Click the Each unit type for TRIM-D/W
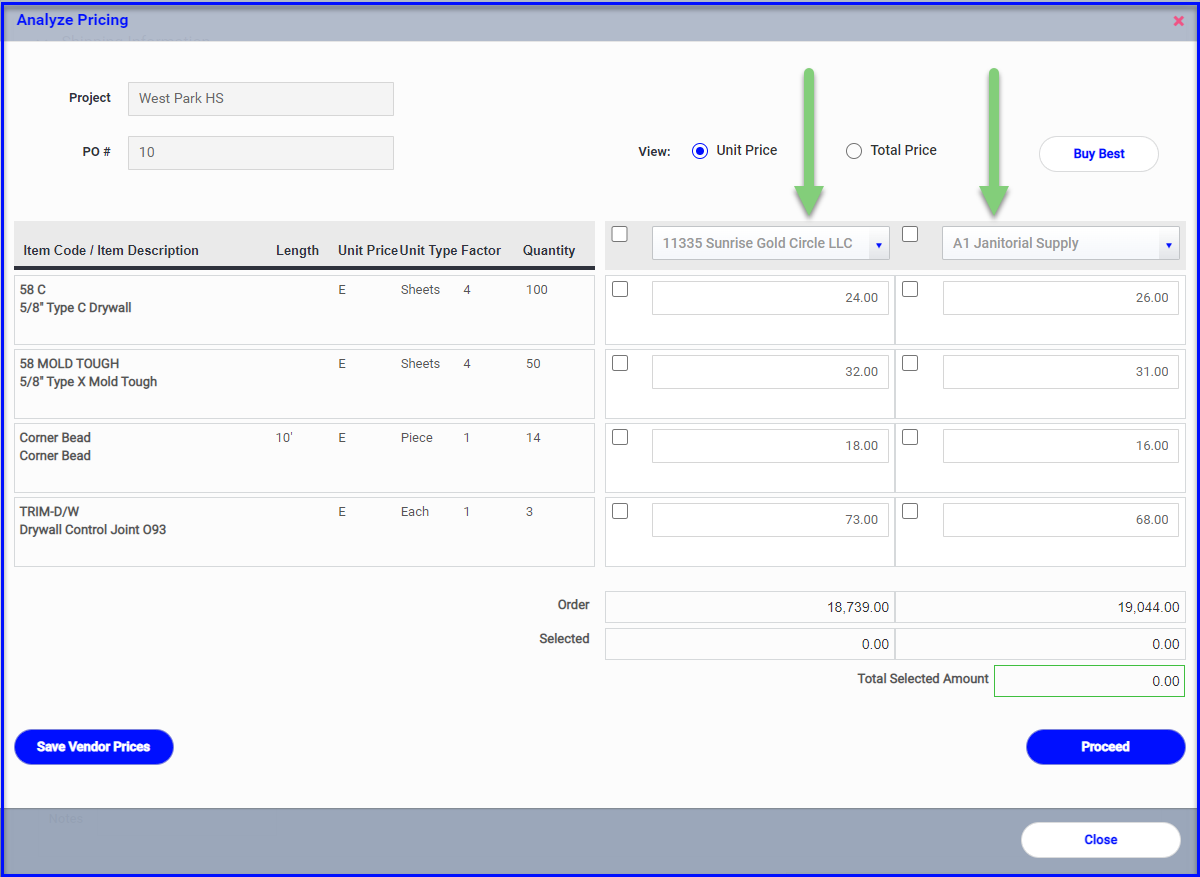The image size is (1200, 877). 415,512
